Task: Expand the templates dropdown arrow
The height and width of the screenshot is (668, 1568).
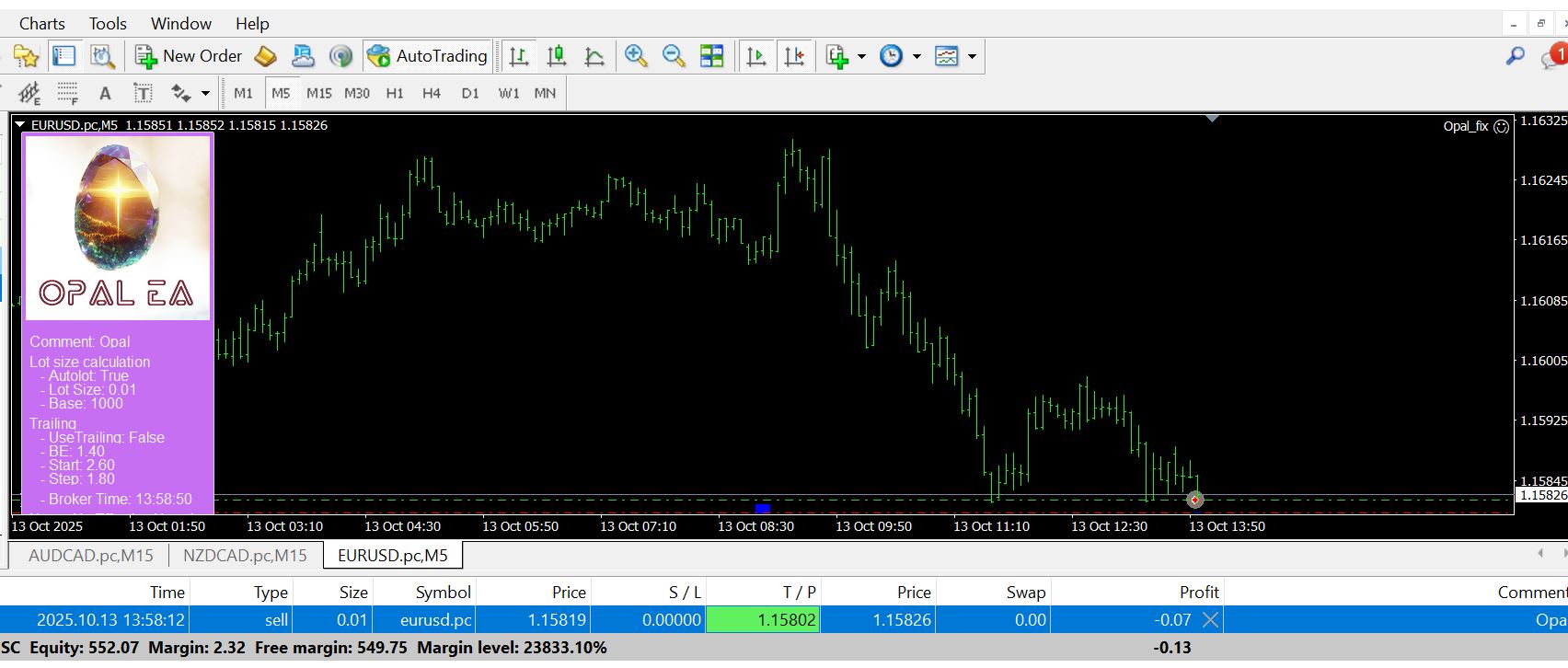Action: [x=972, y=56]
